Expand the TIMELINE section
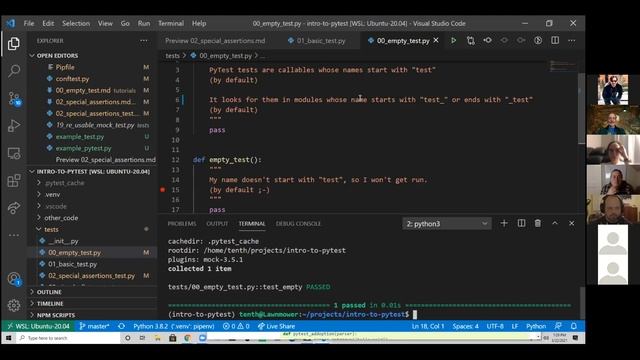 click(50, 304)
